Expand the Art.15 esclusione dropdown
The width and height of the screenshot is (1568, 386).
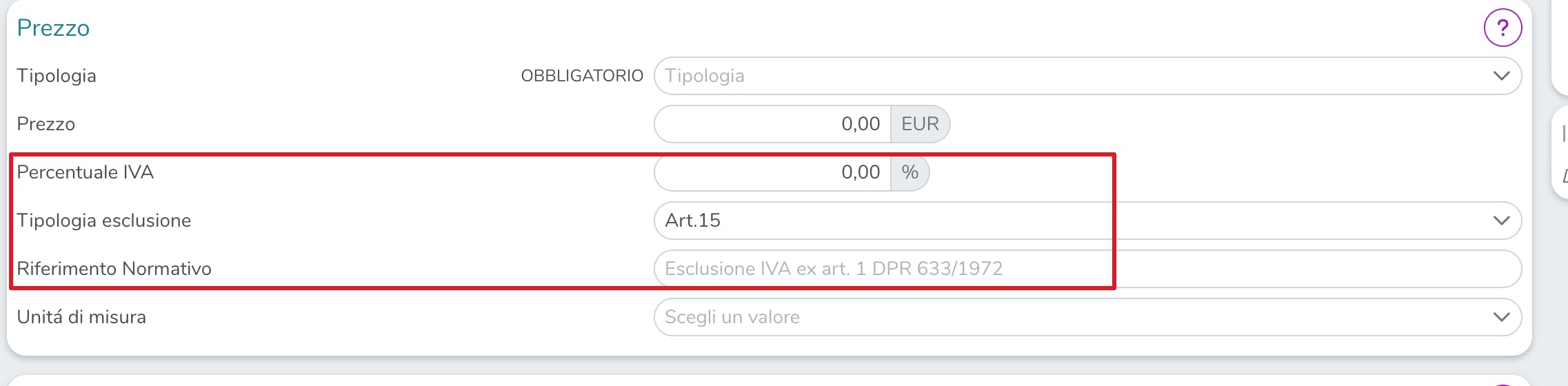tap(1087, 221)
